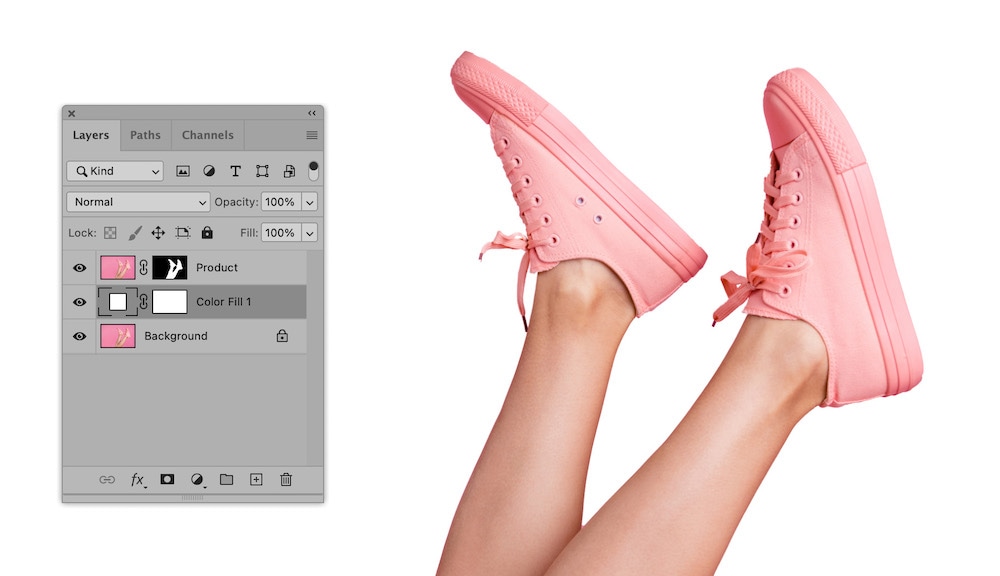Select the Product layer mask thumbnail

170,268
